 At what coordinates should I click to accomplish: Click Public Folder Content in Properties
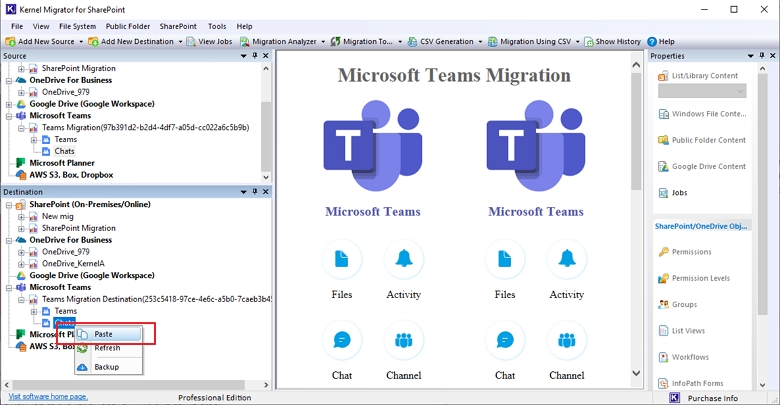click(702, 140)
